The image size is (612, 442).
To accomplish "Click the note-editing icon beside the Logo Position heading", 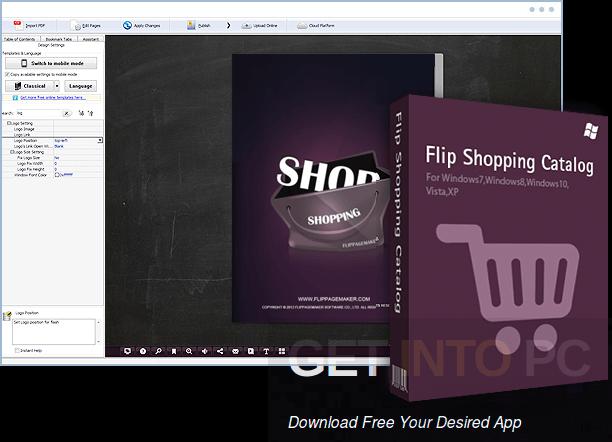I will 7,316.
